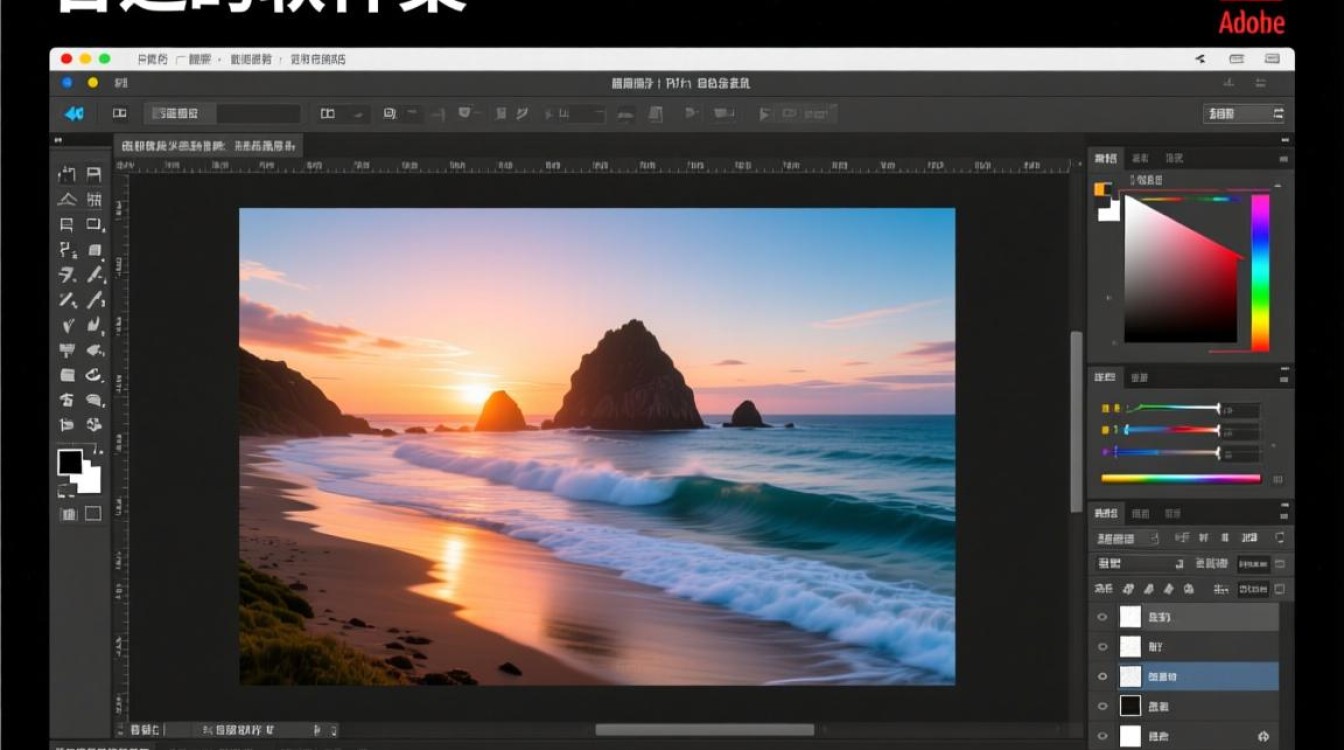Click the white background color swatch in the toolbox

tap(90, 480)
